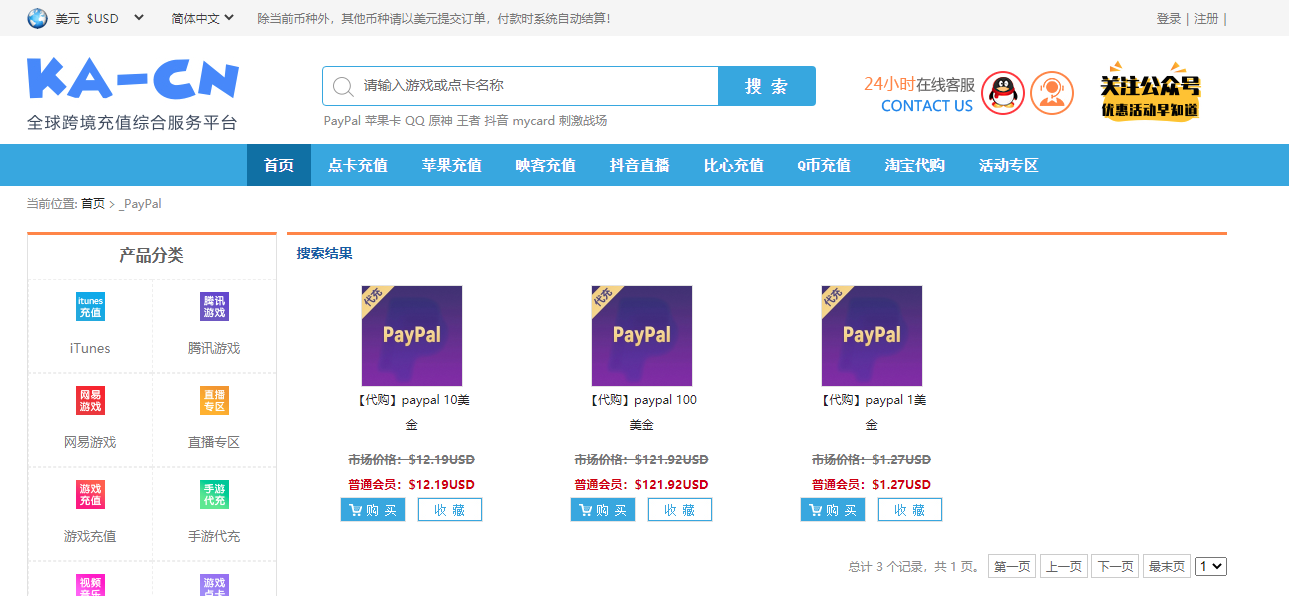Choose the 网易游戏 category icon

click(x=90, y=401)
